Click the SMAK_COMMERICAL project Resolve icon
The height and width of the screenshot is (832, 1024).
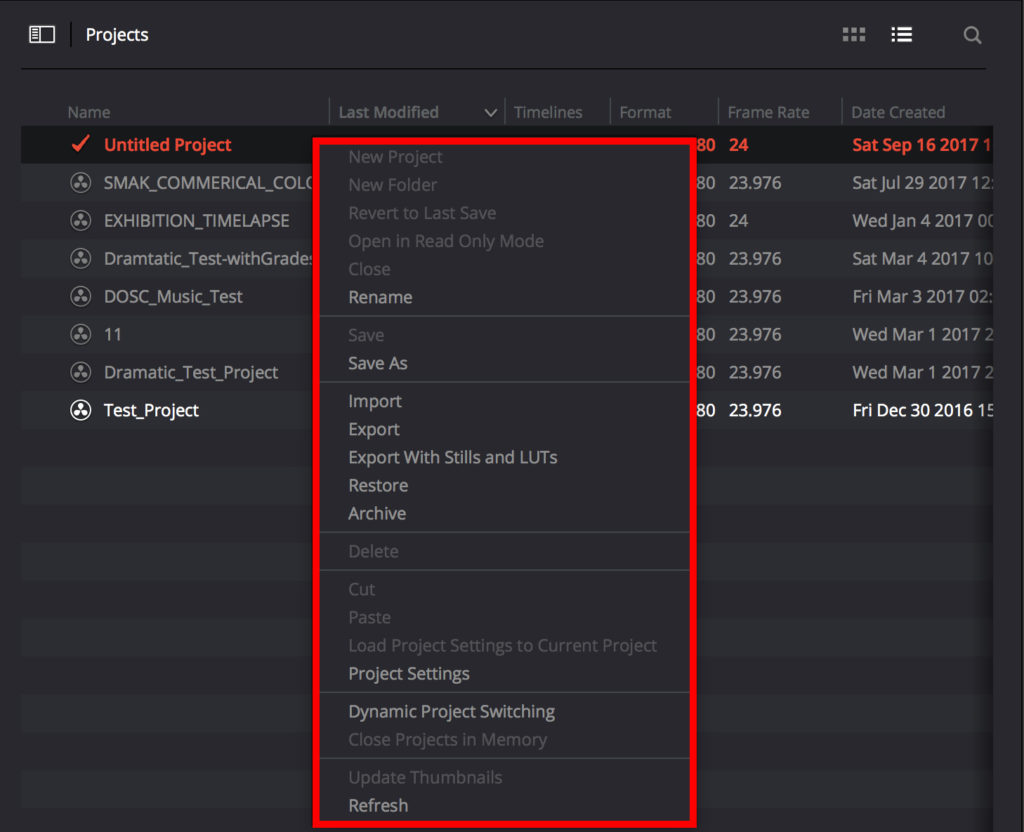coord(80,182)
